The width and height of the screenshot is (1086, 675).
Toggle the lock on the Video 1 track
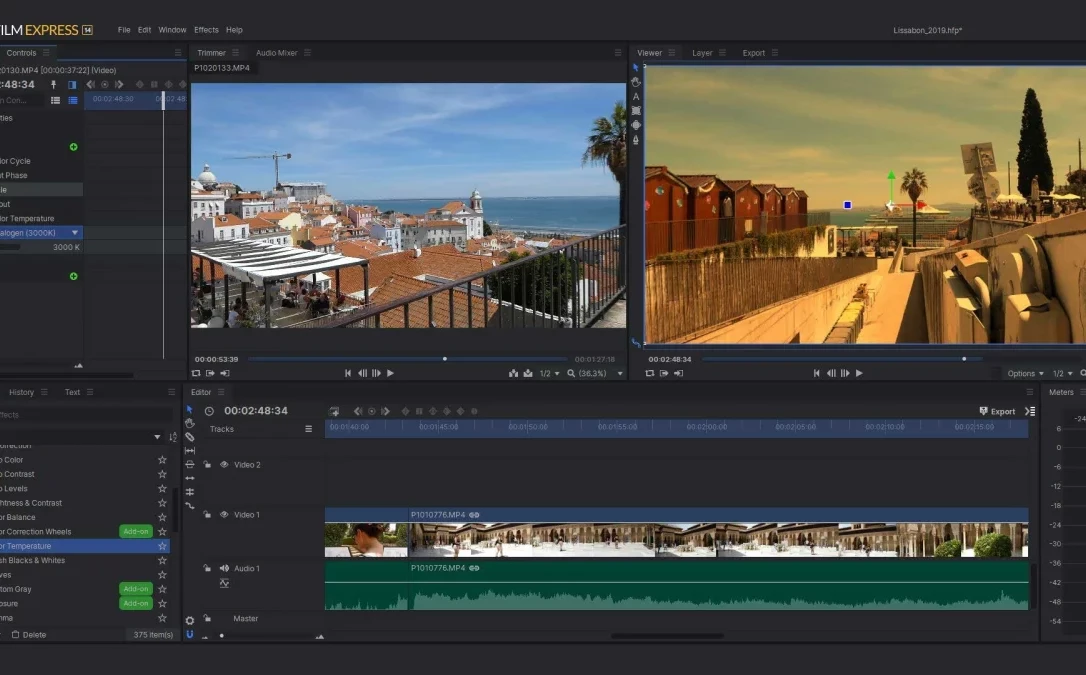(x=207, y=515)
